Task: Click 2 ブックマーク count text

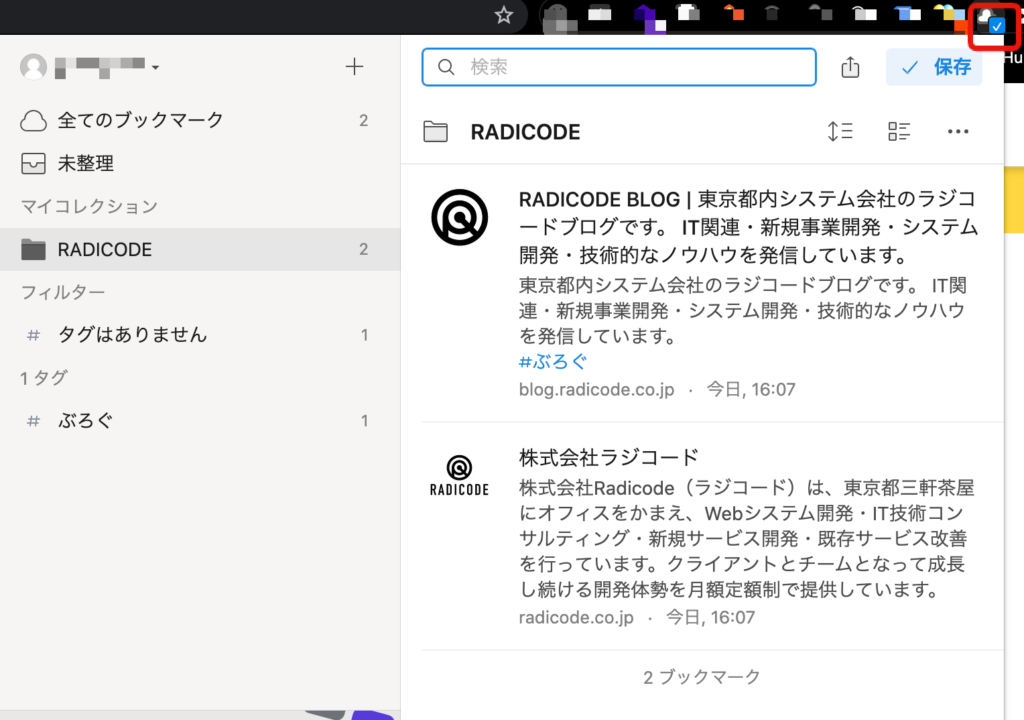Action: [702, 677]
